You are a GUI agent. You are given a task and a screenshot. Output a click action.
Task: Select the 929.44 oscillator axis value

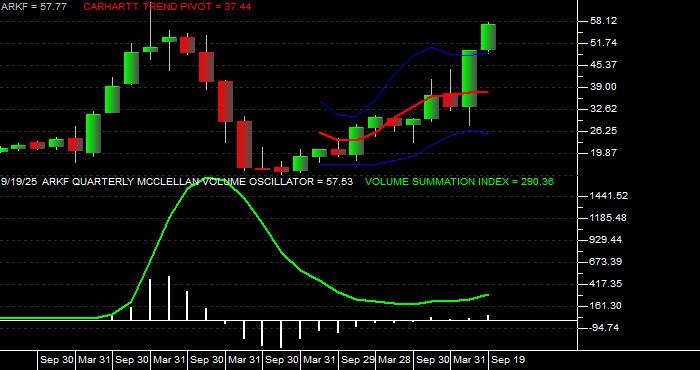point(606,240)
